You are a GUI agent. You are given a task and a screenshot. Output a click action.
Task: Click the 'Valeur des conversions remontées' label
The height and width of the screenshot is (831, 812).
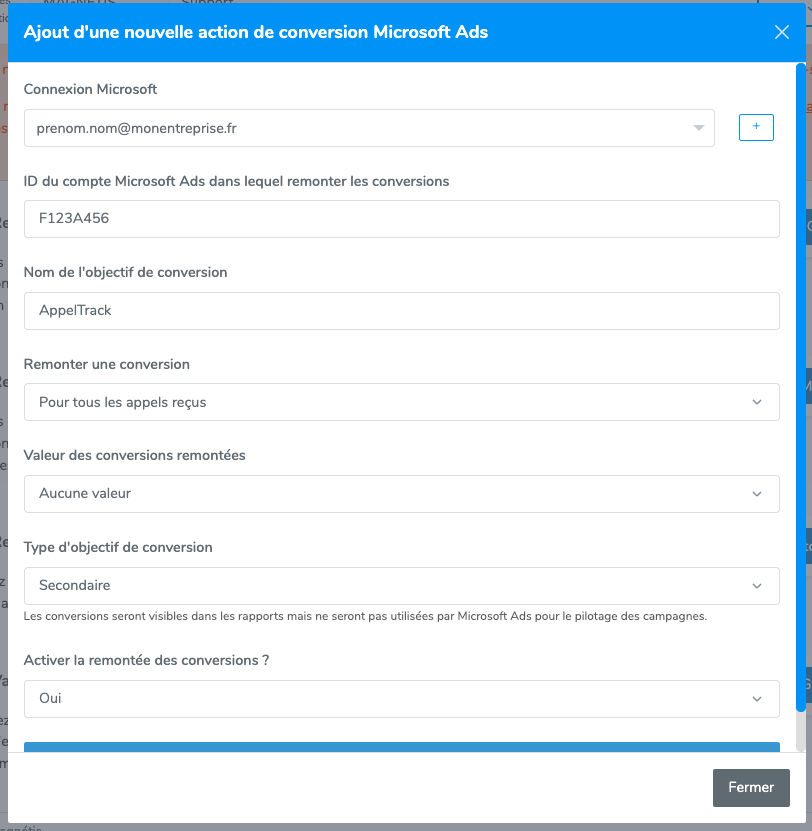[134, 455]
